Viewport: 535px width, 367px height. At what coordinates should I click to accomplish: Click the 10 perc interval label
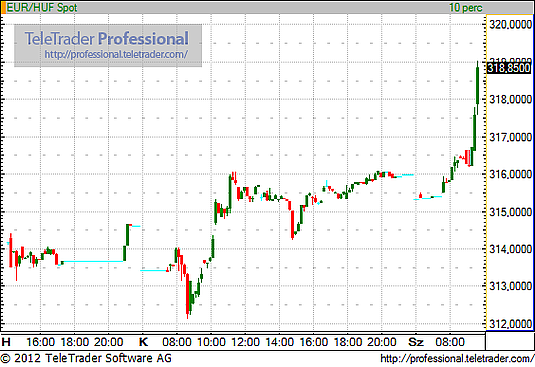[466, 8]
